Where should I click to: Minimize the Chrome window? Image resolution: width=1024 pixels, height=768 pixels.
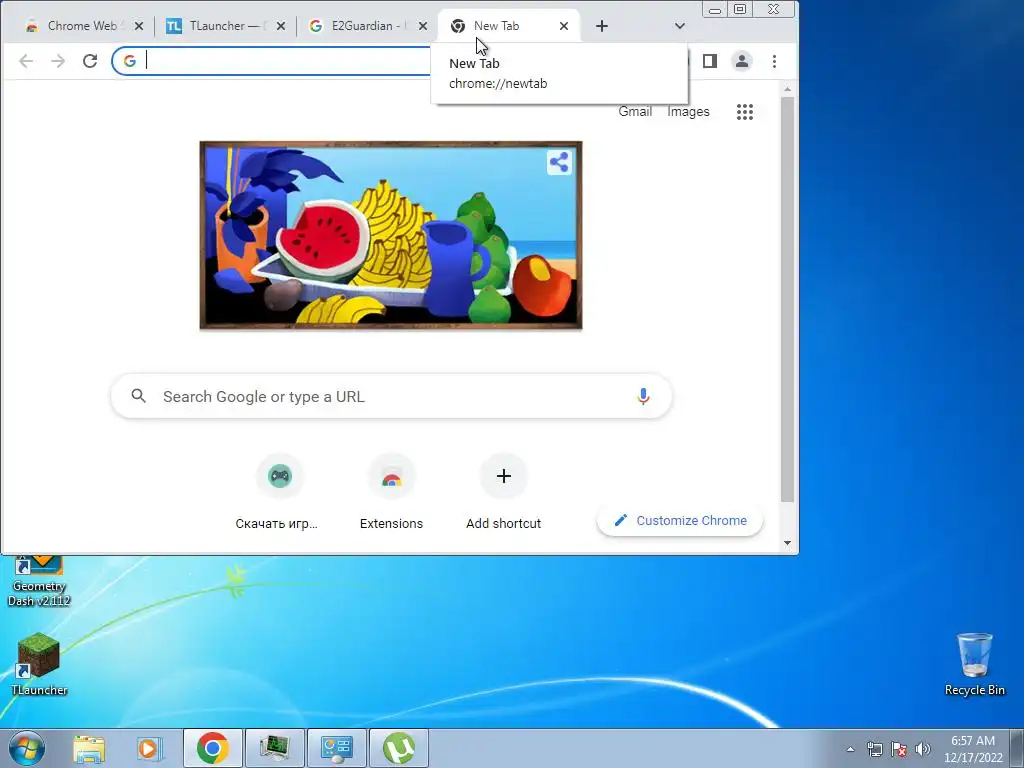[715, 10]
